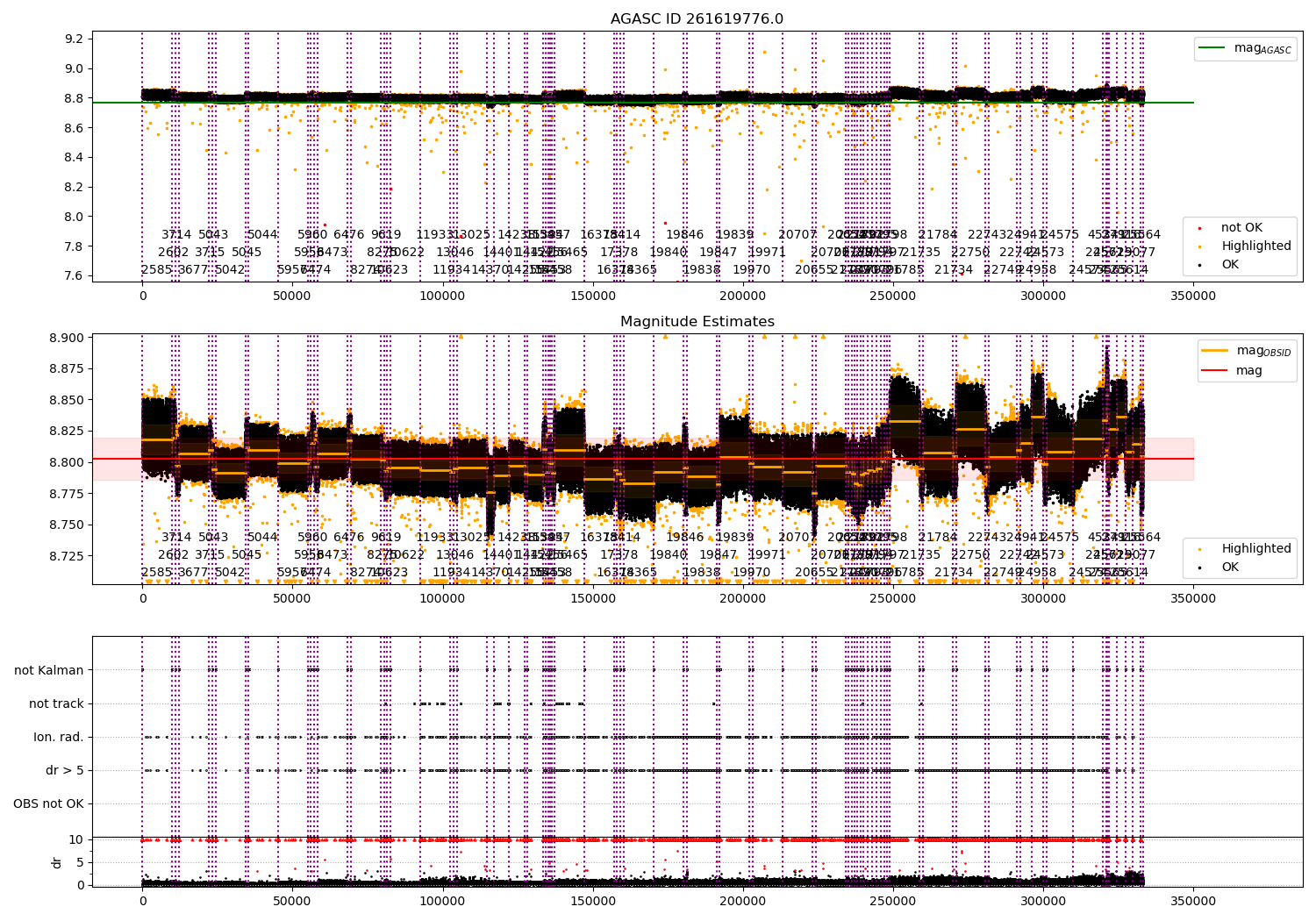Click the 8.825 y-axis tick label
Screen dimensions: 1316x921
68,432
